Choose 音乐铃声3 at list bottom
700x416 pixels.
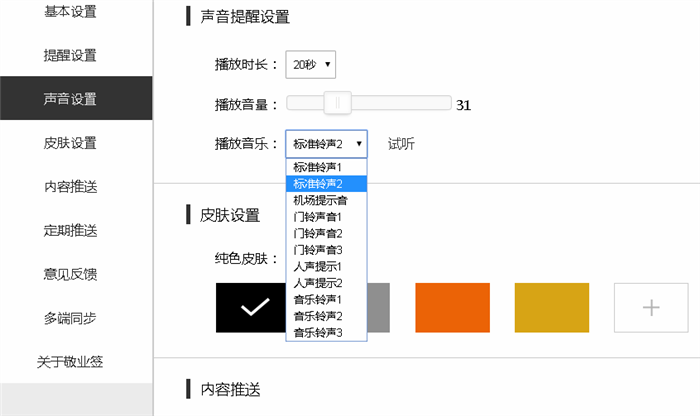(x=318, y=332)
